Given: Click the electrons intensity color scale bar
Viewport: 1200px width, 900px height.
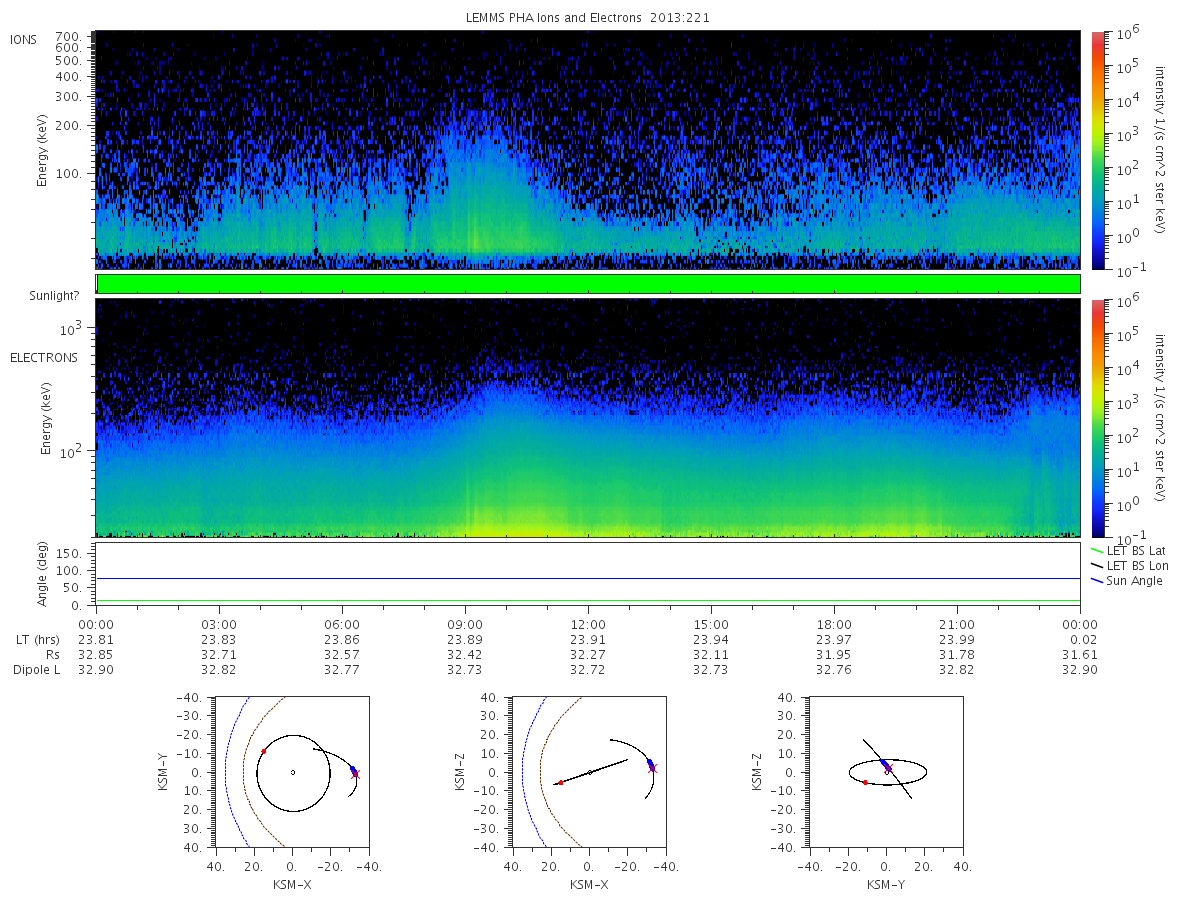Looking at the screenshot, I should [1096, 418].
